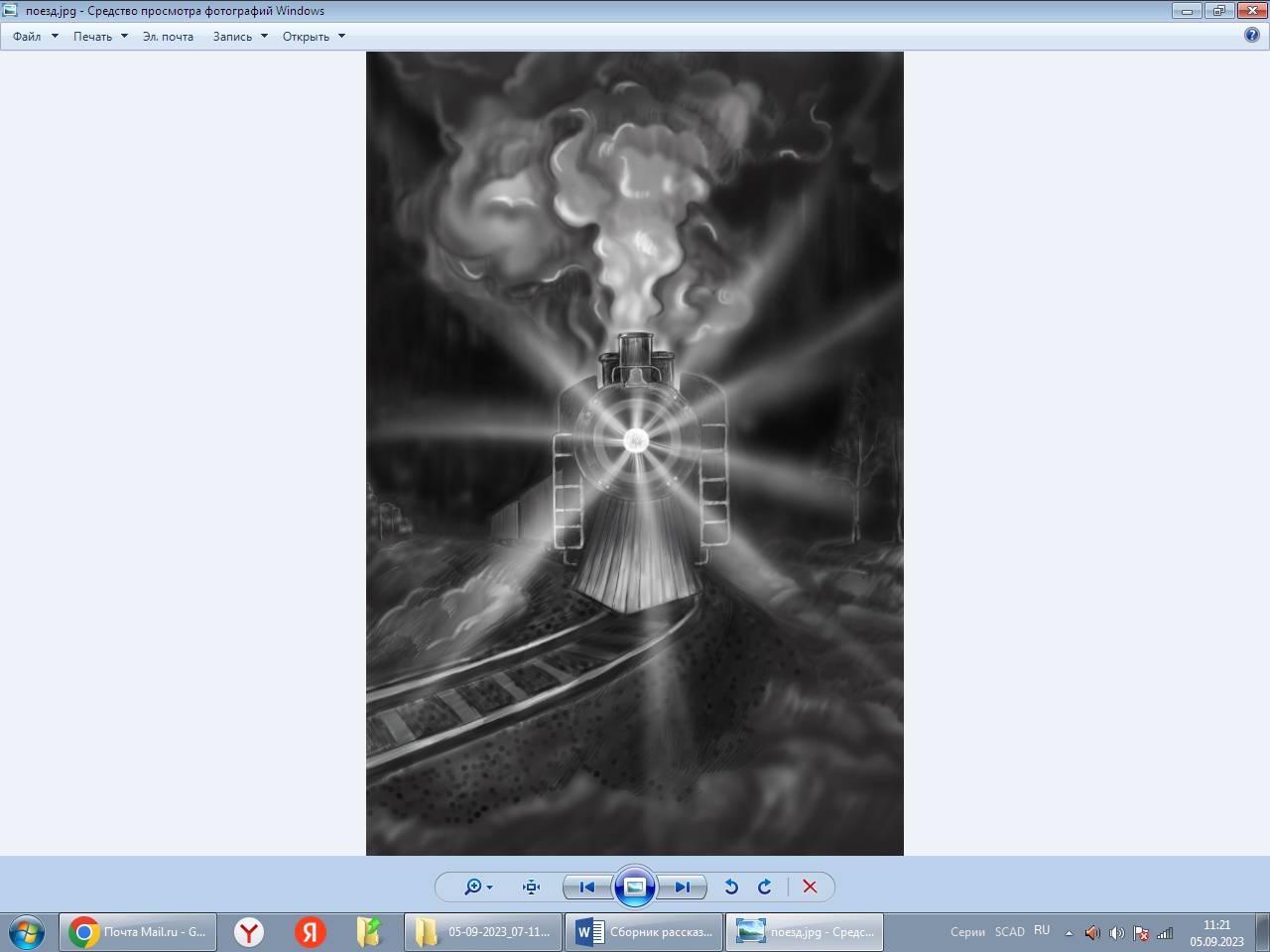Start the slideshow with center button

635,887
